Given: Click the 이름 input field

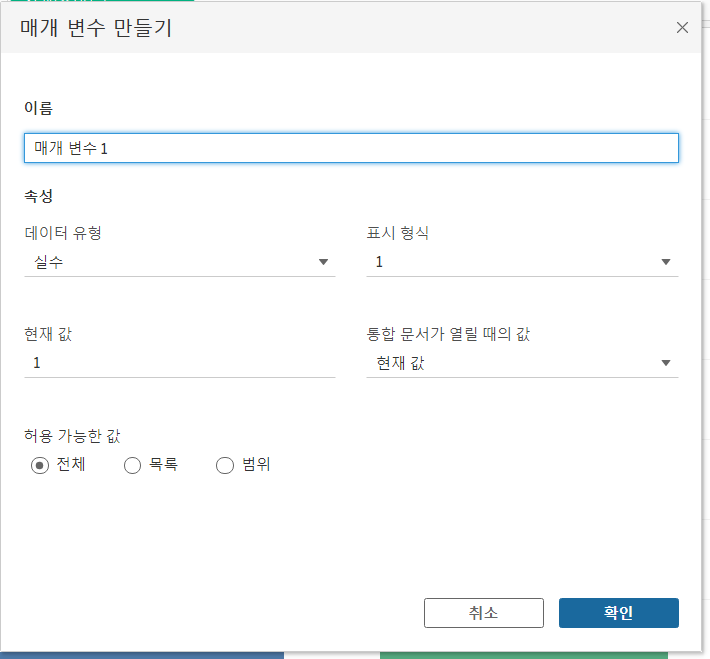Looking at the screenshot, I should 351,148.
